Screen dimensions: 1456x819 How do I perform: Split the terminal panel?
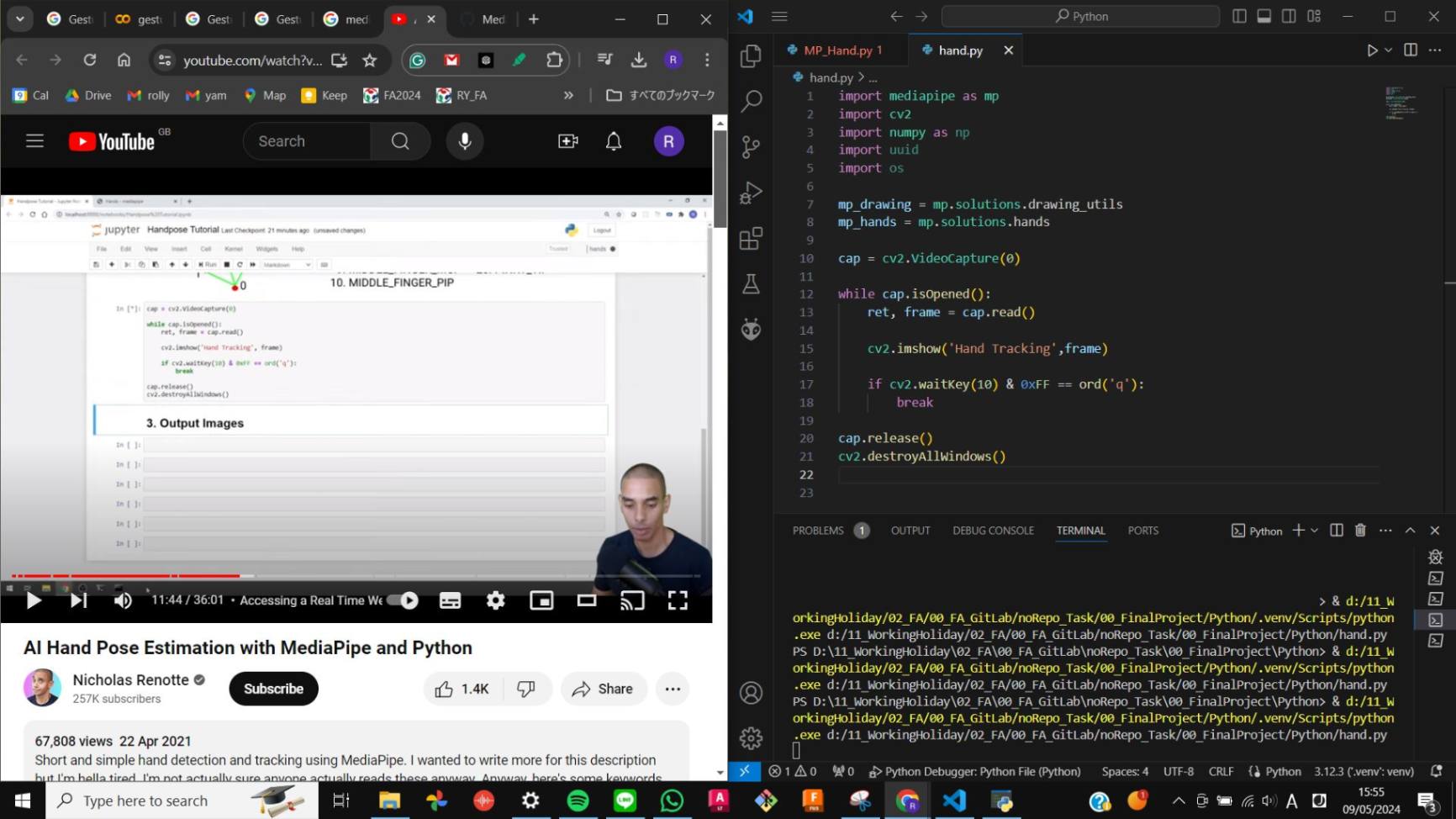[1337, 531]
